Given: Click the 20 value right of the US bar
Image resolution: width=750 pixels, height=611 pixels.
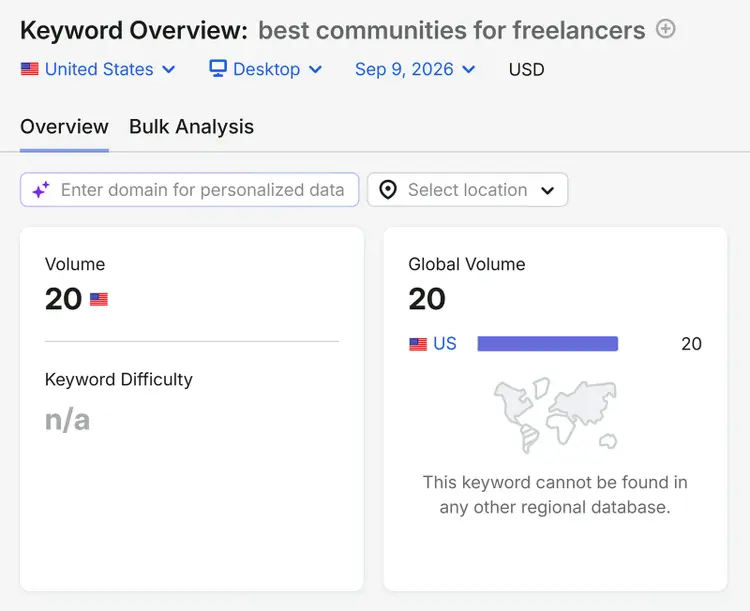Looking at the screenshot, I should (691, 344).
